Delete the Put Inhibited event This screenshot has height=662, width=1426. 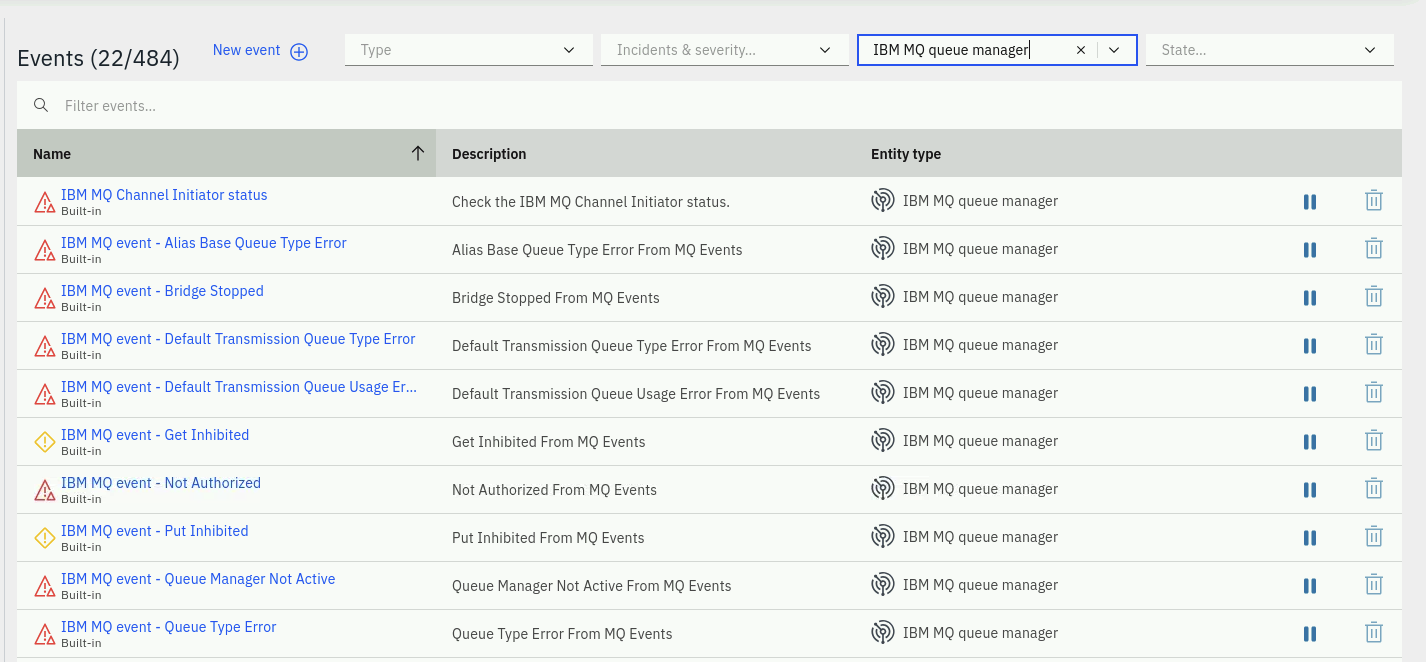pos(1374,537)
